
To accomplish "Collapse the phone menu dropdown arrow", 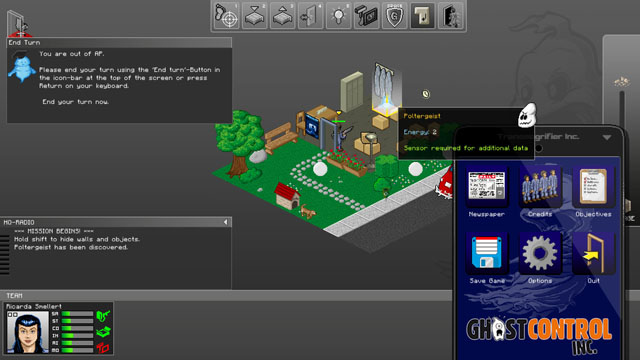I will pyautogui.click(x=607, y=138).
